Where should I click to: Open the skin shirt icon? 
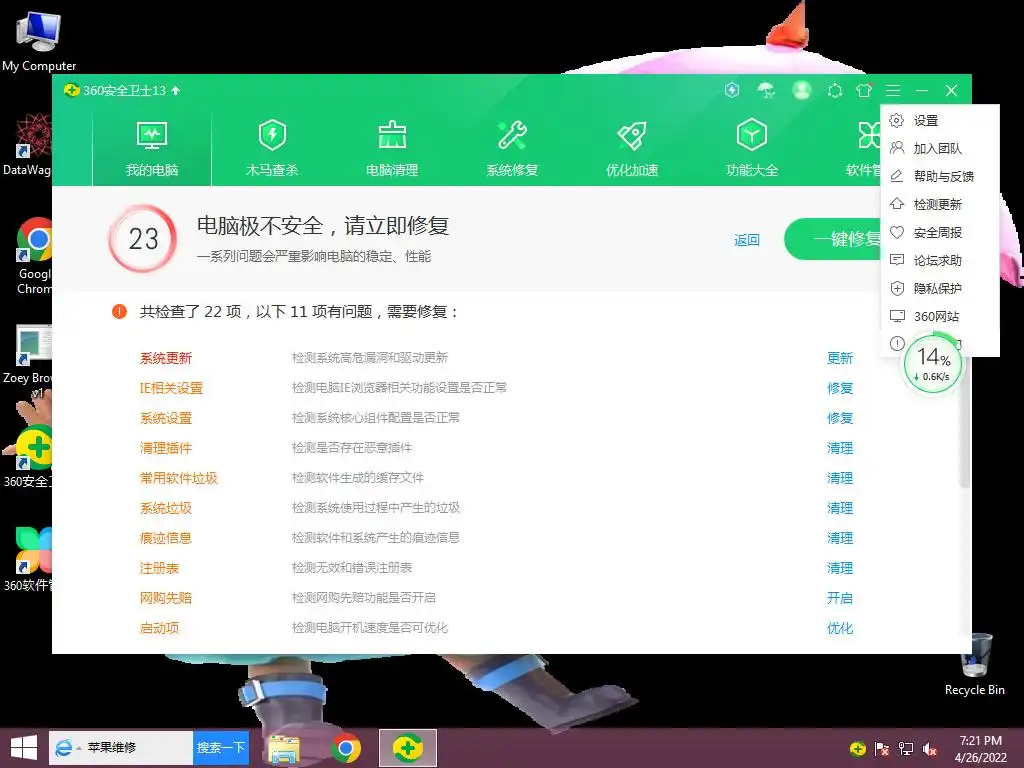[x=864, y=91]
